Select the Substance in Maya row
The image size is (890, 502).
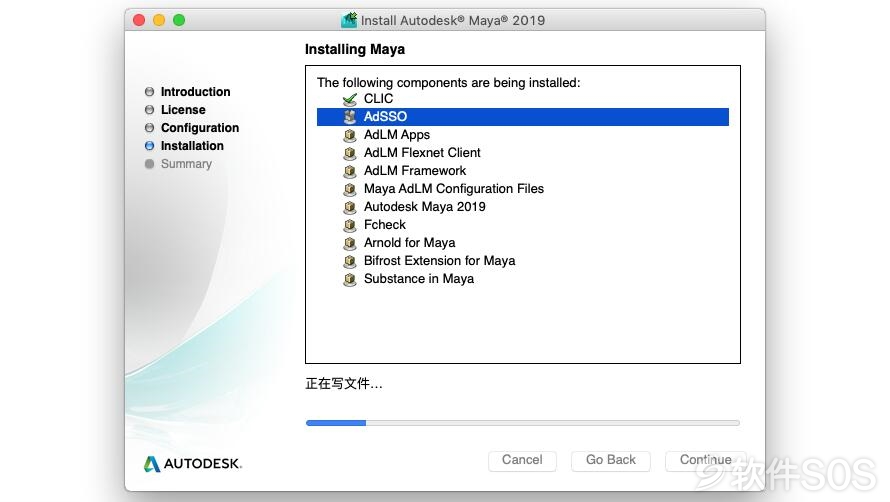pos(523,279)
